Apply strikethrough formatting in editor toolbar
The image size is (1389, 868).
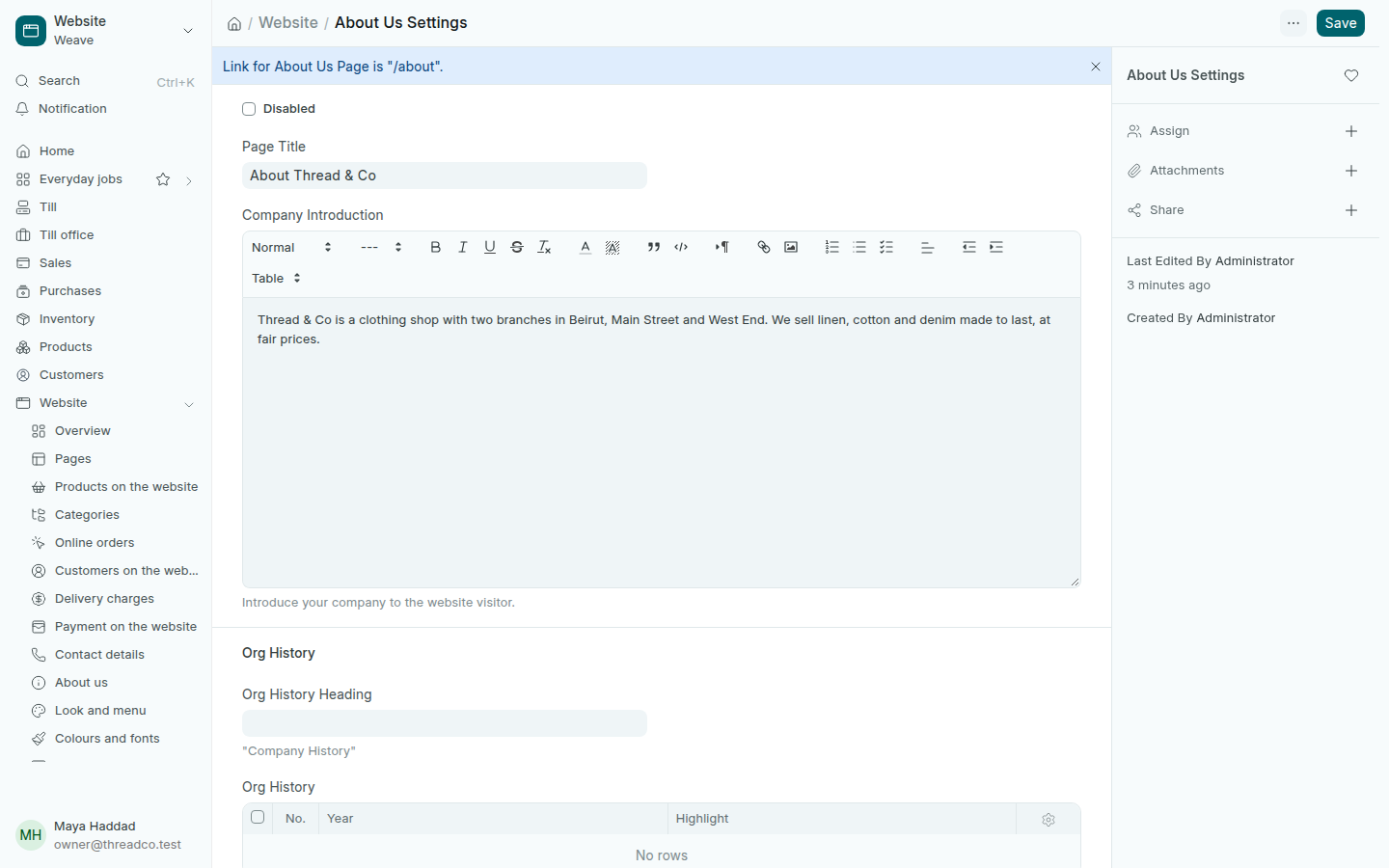point(517,248)
